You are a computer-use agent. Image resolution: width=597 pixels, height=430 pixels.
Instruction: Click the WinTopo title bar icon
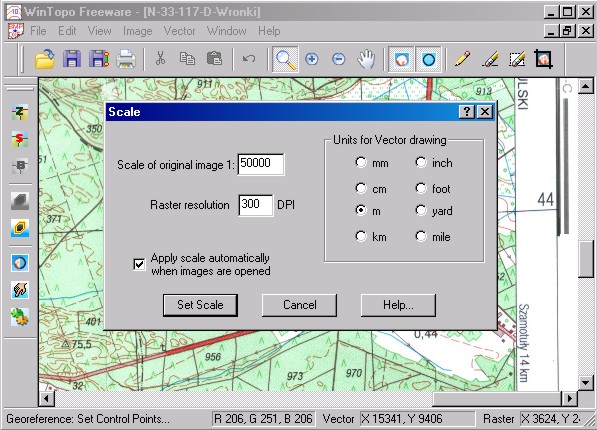(x=14, y=11)
